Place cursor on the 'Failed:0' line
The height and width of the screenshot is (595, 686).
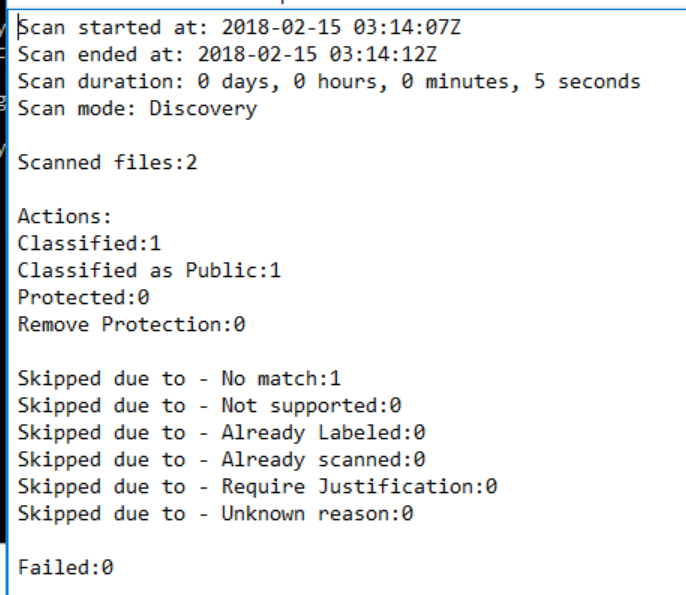click(65, 568)
